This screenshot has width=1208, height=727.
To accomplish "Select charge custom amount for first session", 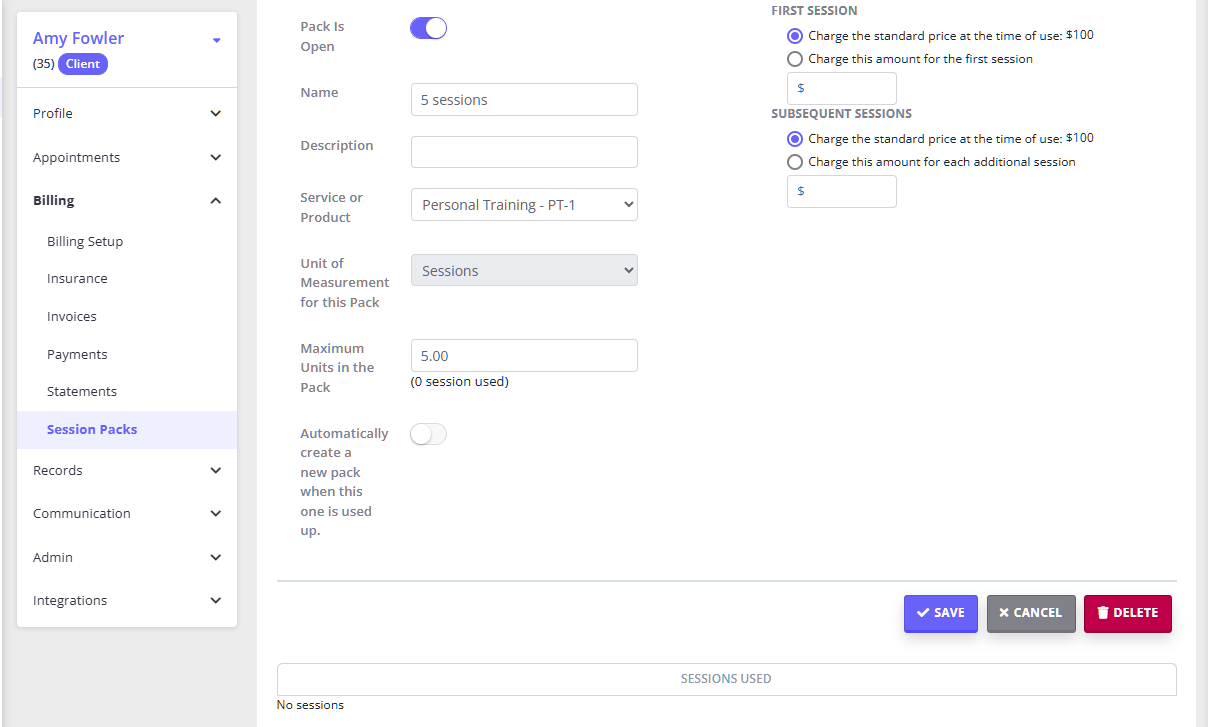I will click(x=795, y=59).
